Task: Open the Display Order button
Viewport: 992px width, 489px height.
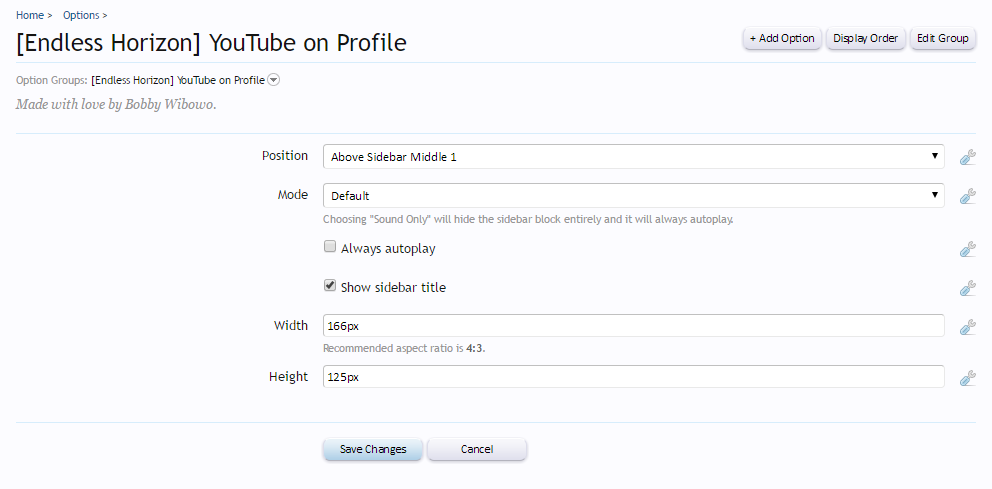Action: pyautogui.click(x=865, y=38)
